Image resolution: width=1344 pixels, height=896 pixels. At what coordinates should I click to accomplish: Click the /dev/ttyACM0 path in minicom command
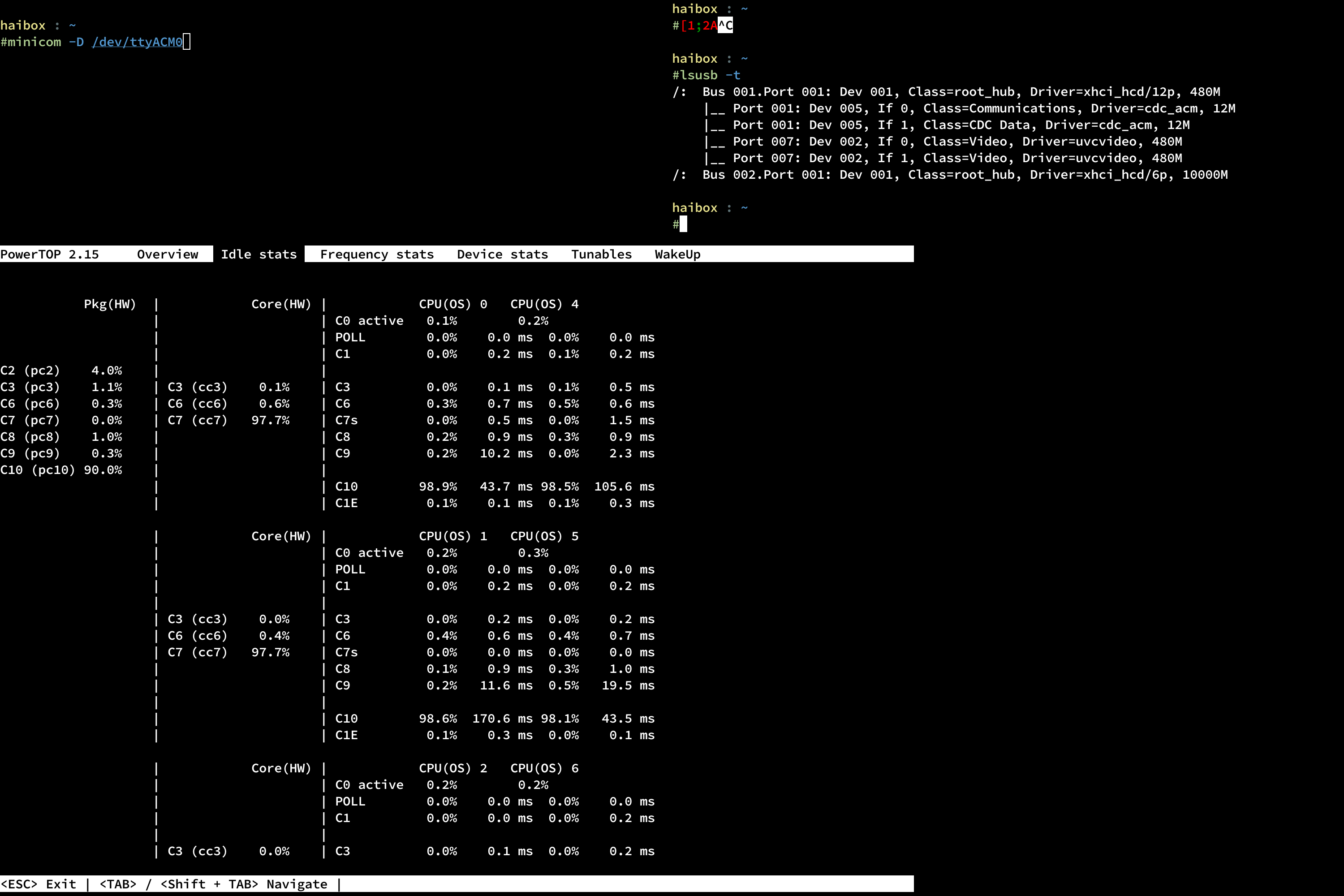click(x=137, y=42)
